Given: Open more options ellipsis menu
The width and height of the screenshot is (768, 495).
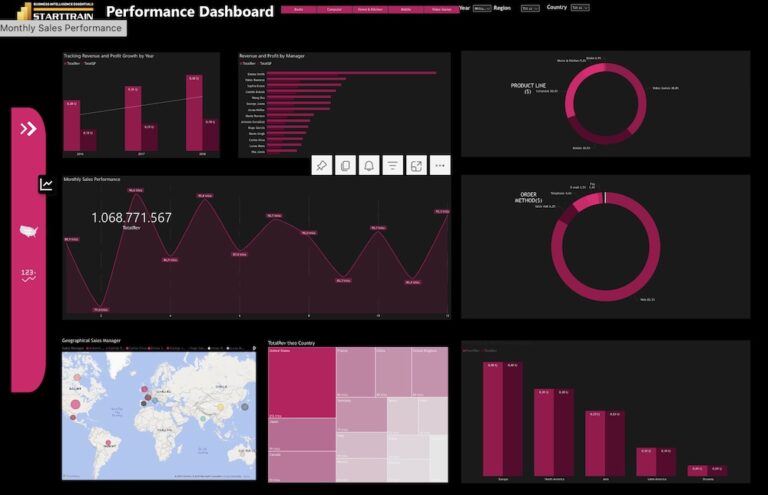Looking at the screenshot, I should (440, 166).
